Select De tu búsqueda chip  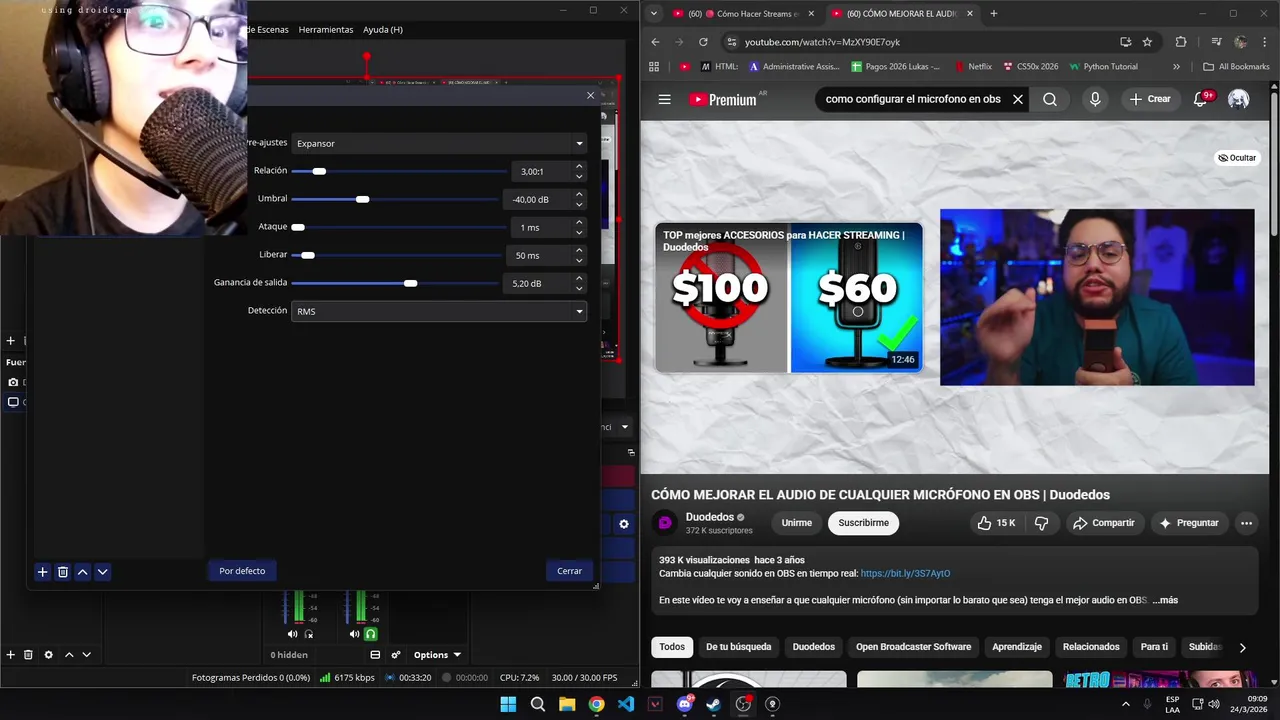click(x=738, y=647)
